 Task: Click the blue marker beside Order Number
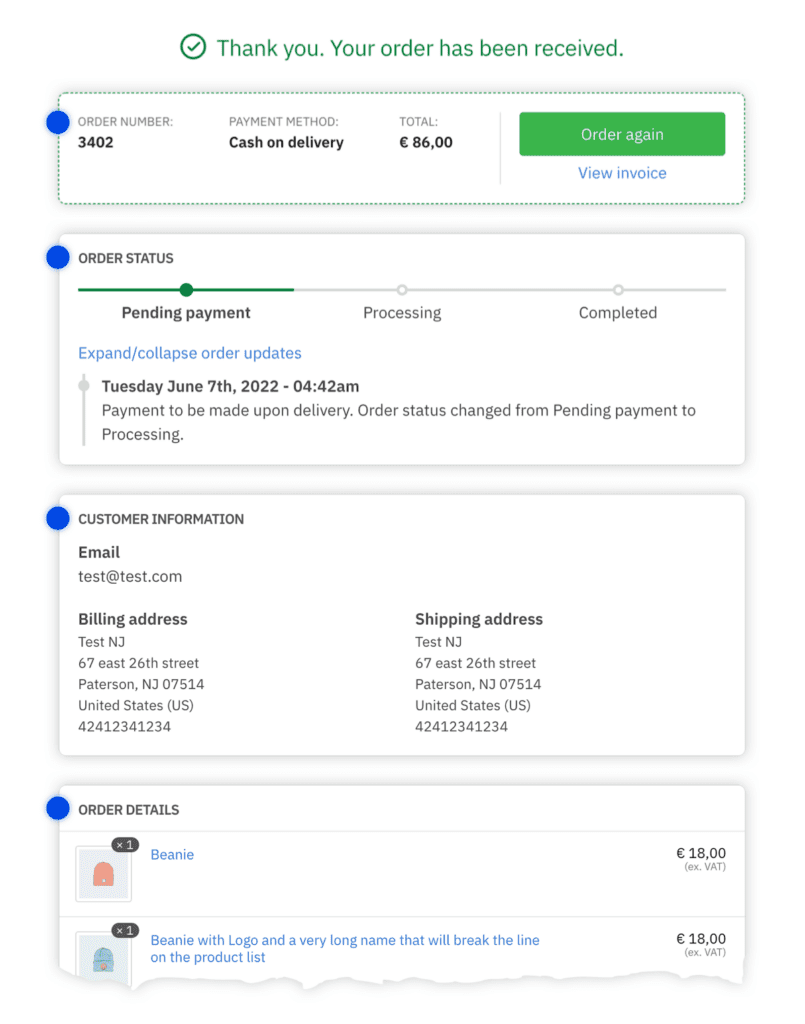(x=58, y=121)
